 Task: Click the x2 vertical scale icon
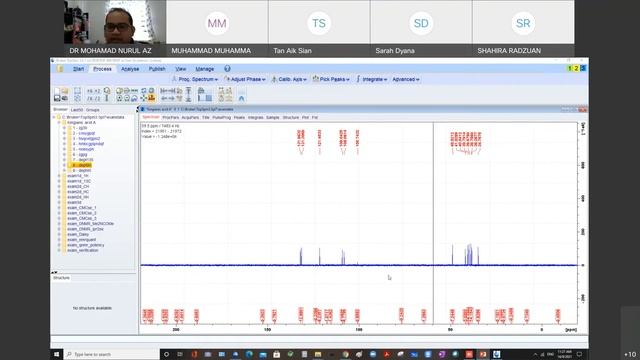(x=97, y=91)
